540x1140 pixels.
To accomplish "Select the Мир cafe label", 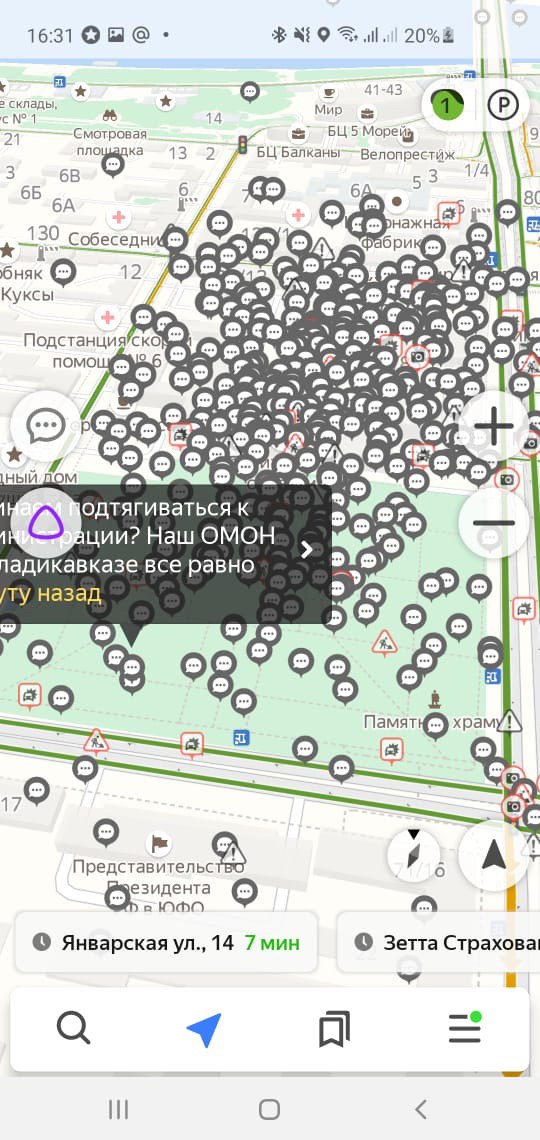I will (329, 110).
